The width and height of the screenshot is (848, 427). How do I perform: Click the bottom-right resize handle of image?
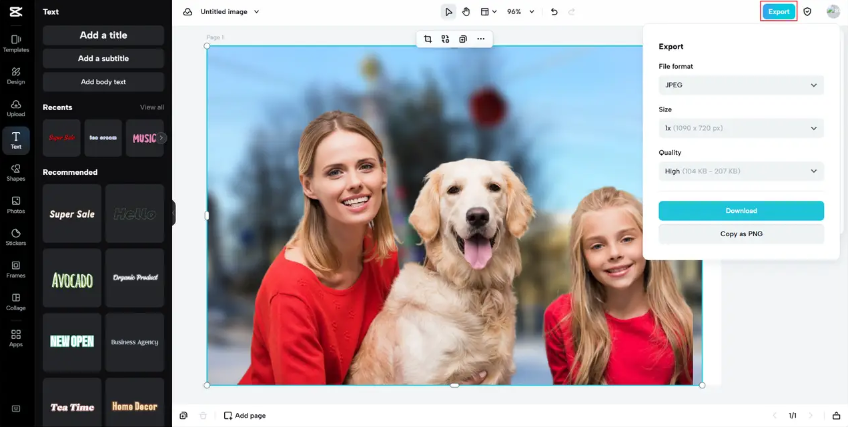pos(702,385)
